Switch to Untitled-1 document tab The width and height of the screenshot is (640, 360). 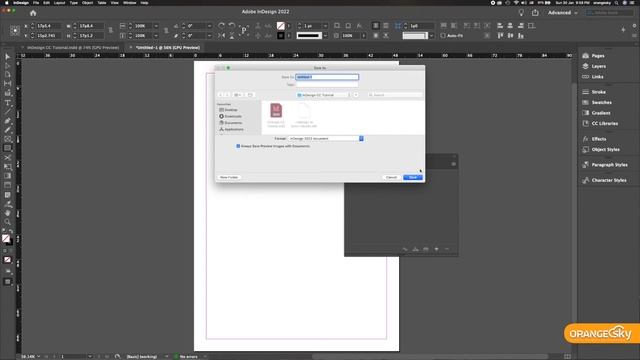point(168,48)
